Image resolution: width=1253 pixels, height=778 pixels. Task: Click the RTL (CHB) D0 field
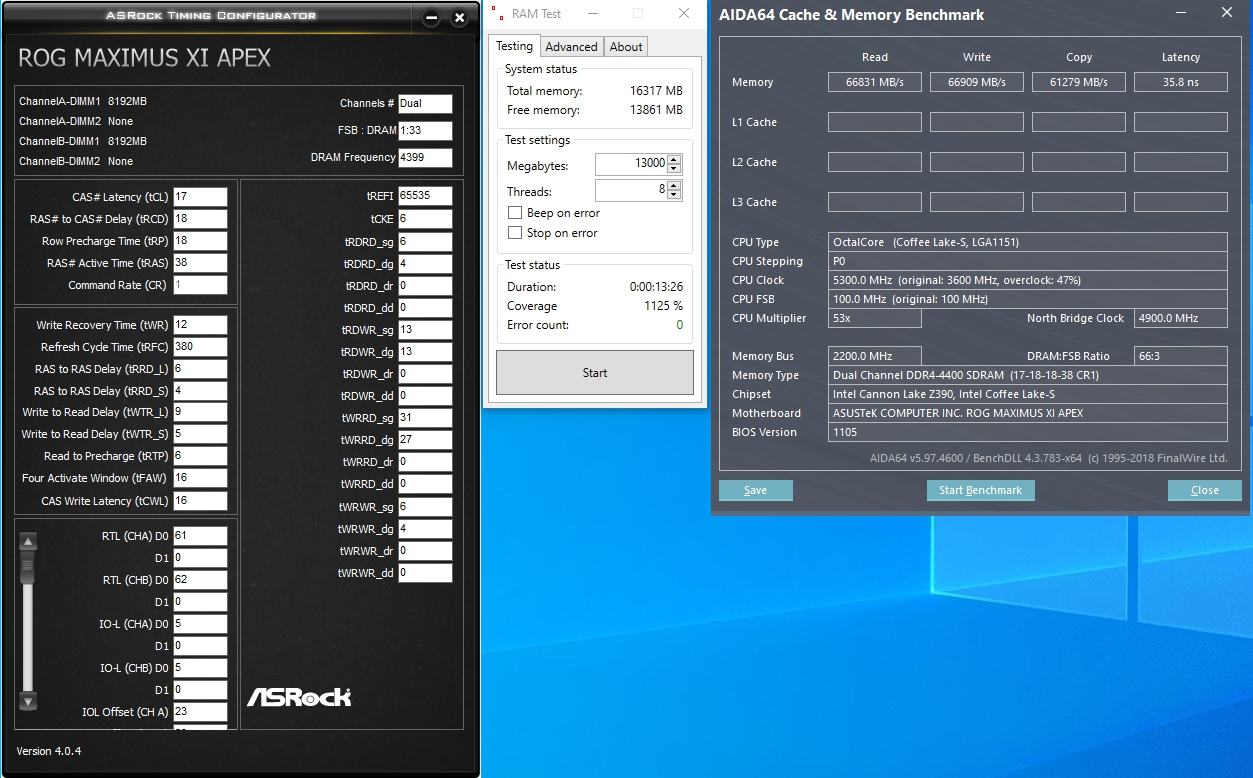[200, 580]
